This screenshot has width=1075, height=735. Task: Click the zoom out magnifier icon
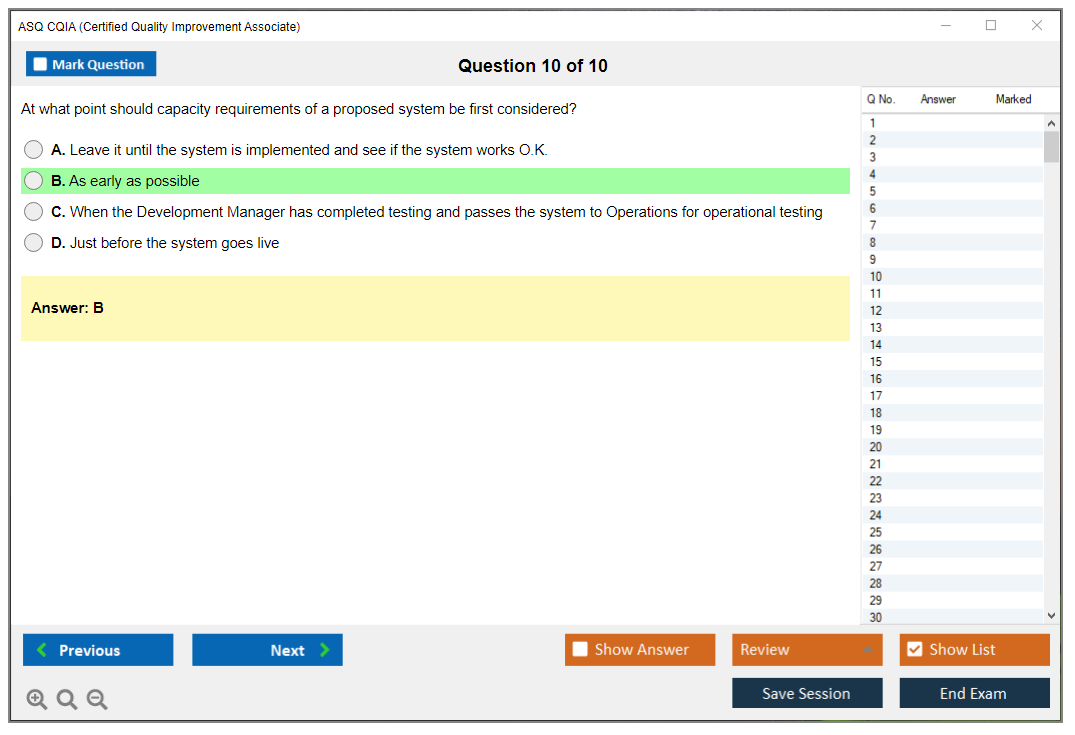pyautogui.click(x=97, y=699)
